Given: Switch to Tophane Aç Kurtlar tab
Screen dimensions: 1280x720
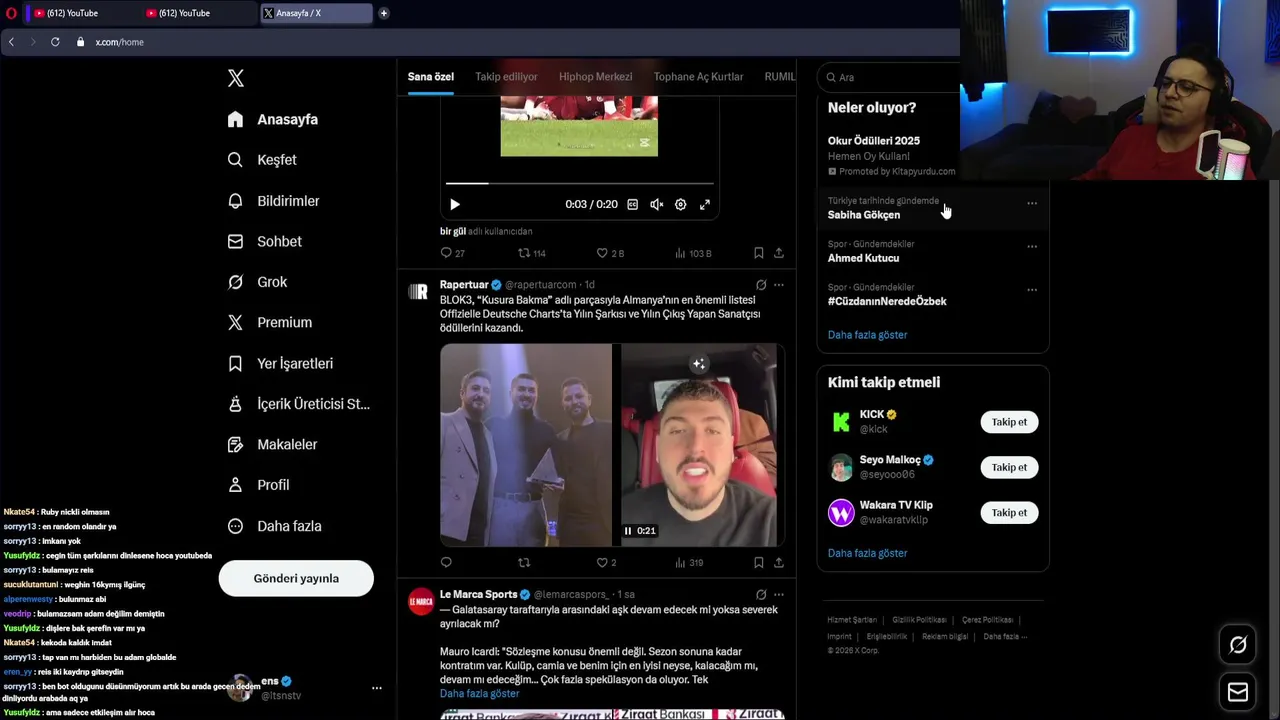Looking at the screenshot, I should click(x=699, y=77).
